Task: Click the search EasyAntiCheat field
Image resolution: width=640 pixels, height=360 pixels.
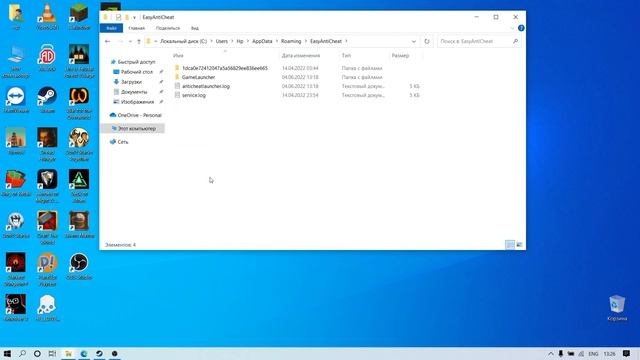Action: [479, 41]
